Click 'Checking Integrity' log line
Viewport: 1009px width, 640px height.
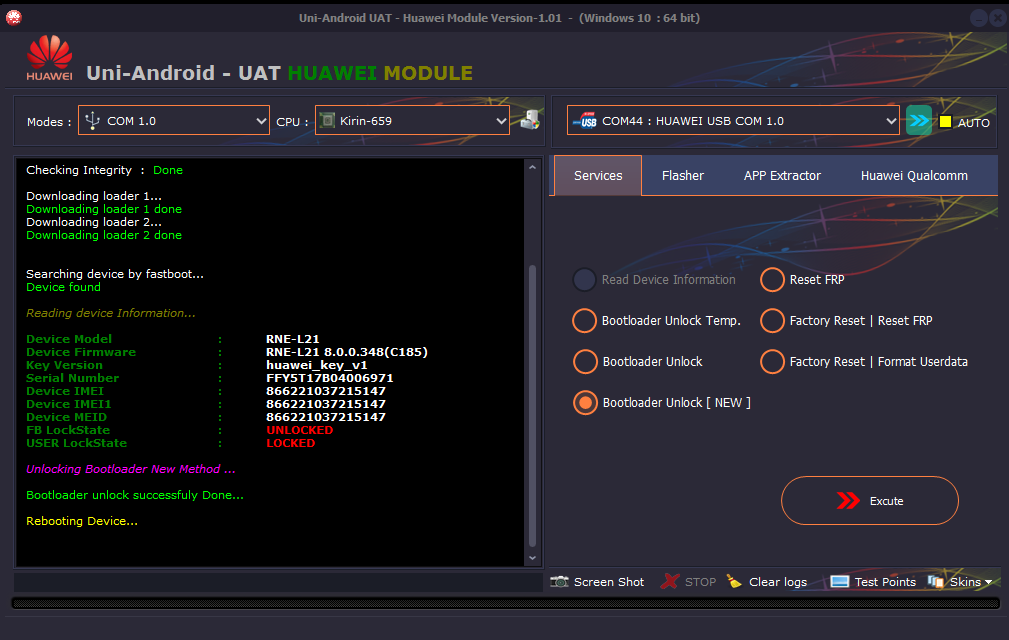[104, 170]
